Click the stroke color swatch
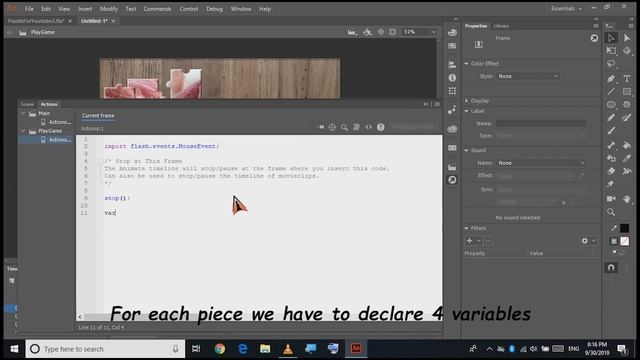Image resolution: width=640 pixels, height=360 pixels. tap(624, 228)
